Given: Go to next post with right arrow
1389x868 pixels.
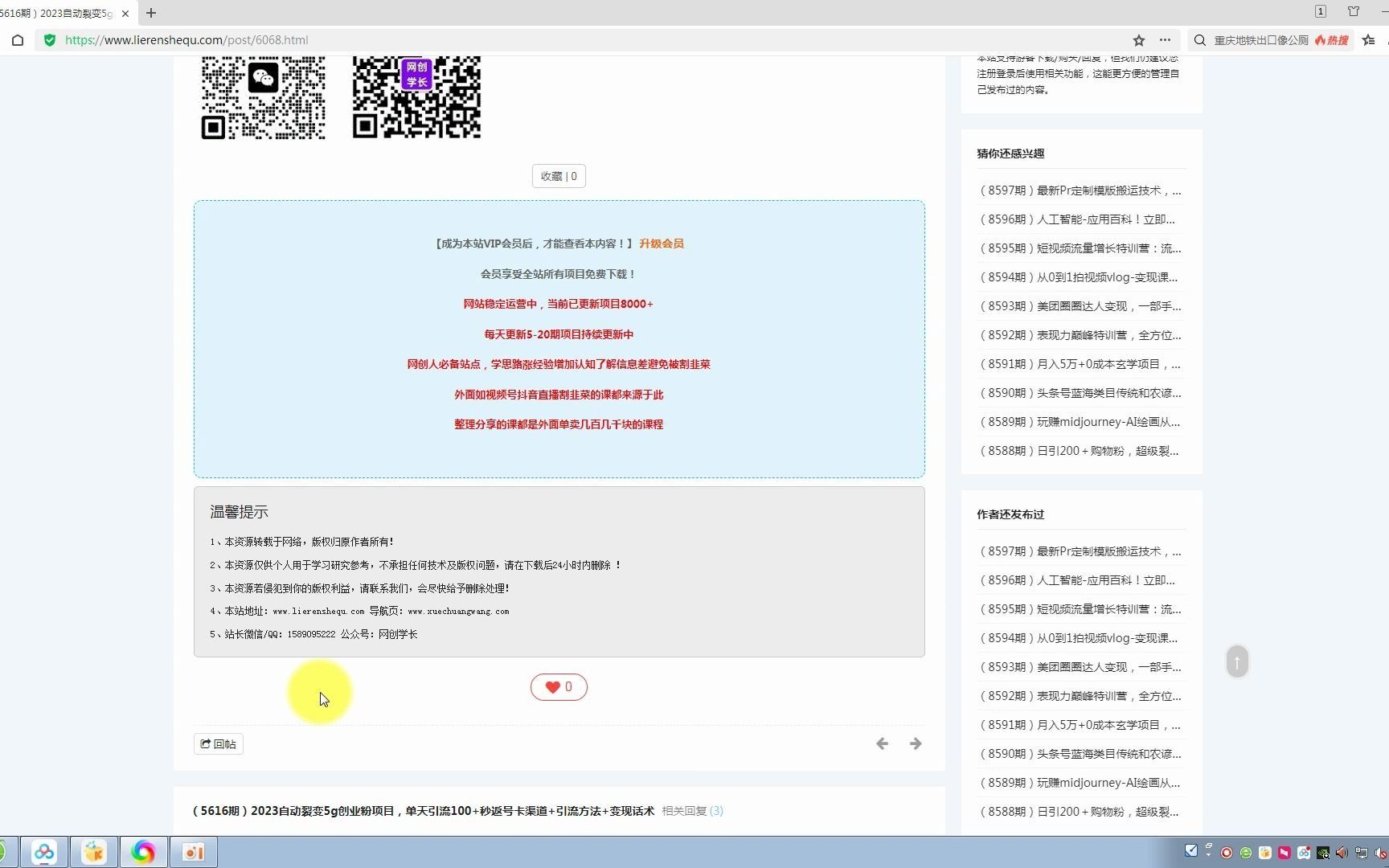Looking at the screenshot, I should tap(916, 743).
